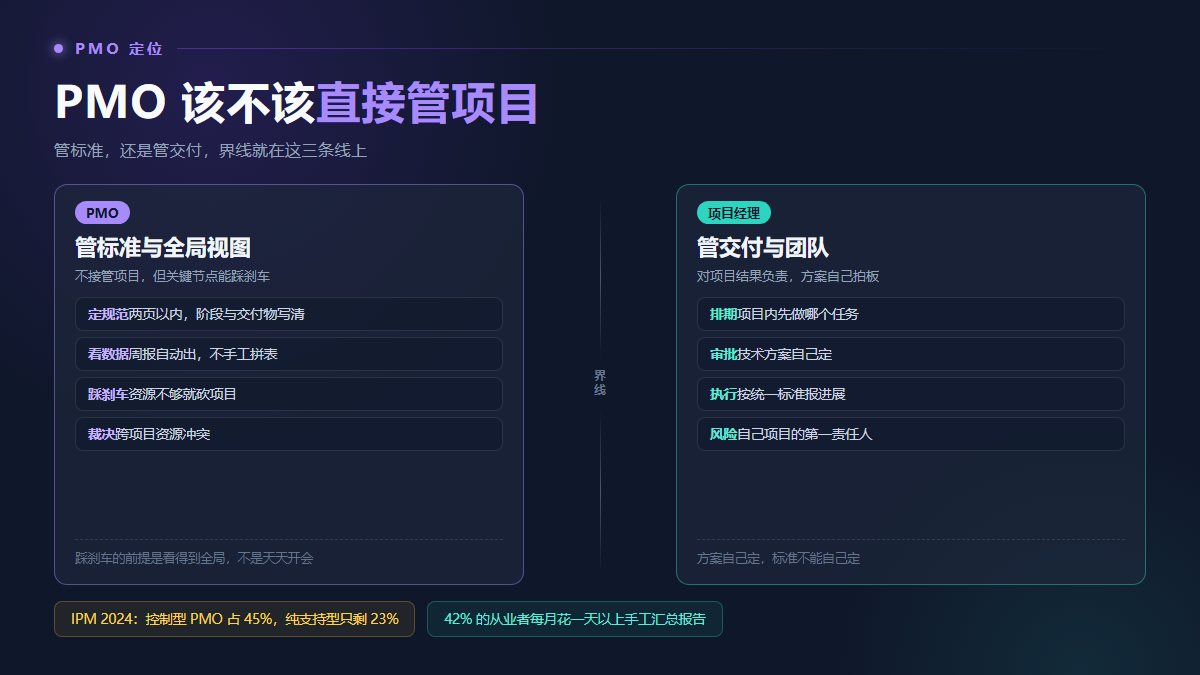Click the '界线' divider label
This screenshot has height=675, width=1200.
[600, 383]
